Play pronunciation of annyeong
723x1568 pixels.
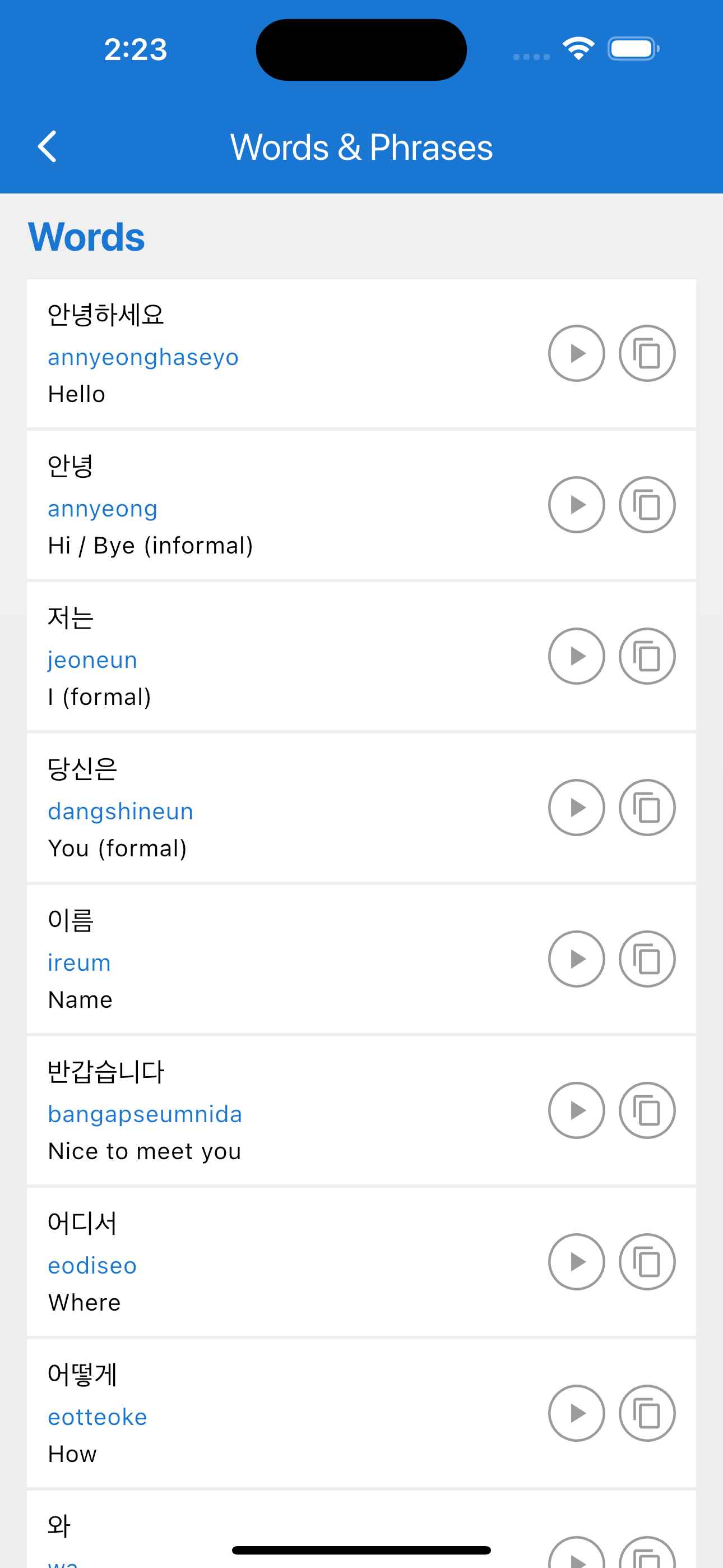(x=576, y=505)
